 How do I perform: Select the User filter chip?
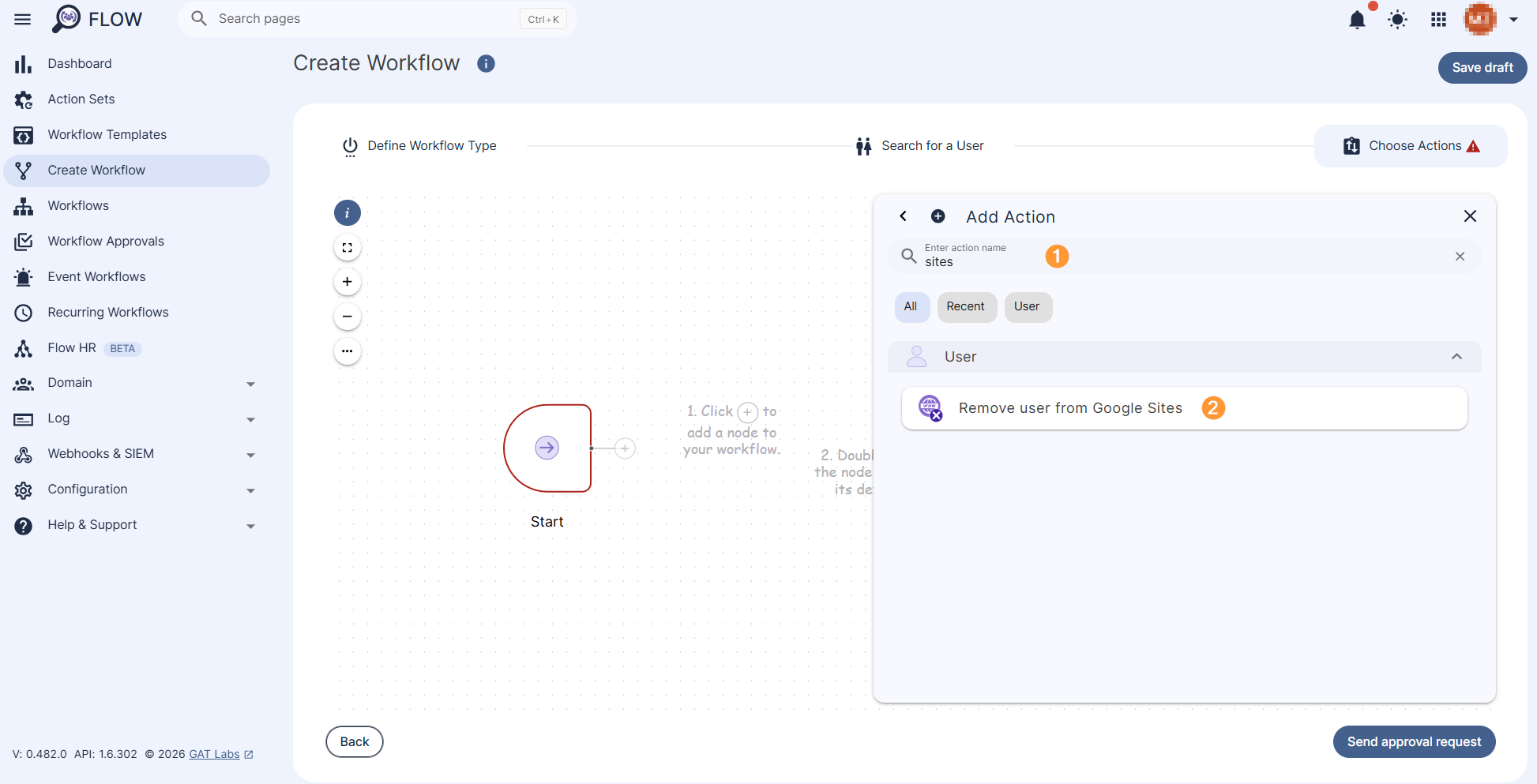[1027, 306]
